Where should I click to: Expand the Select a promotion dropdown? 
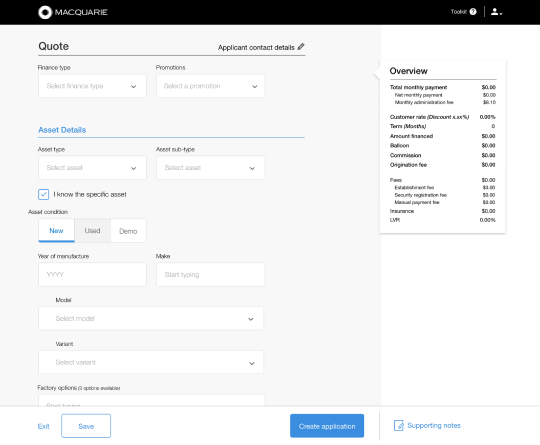[x=210, y=86]
